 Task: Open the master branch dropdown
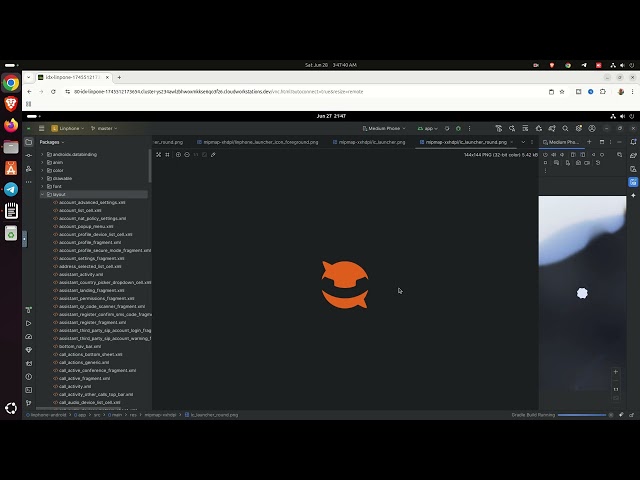[104, 128]
